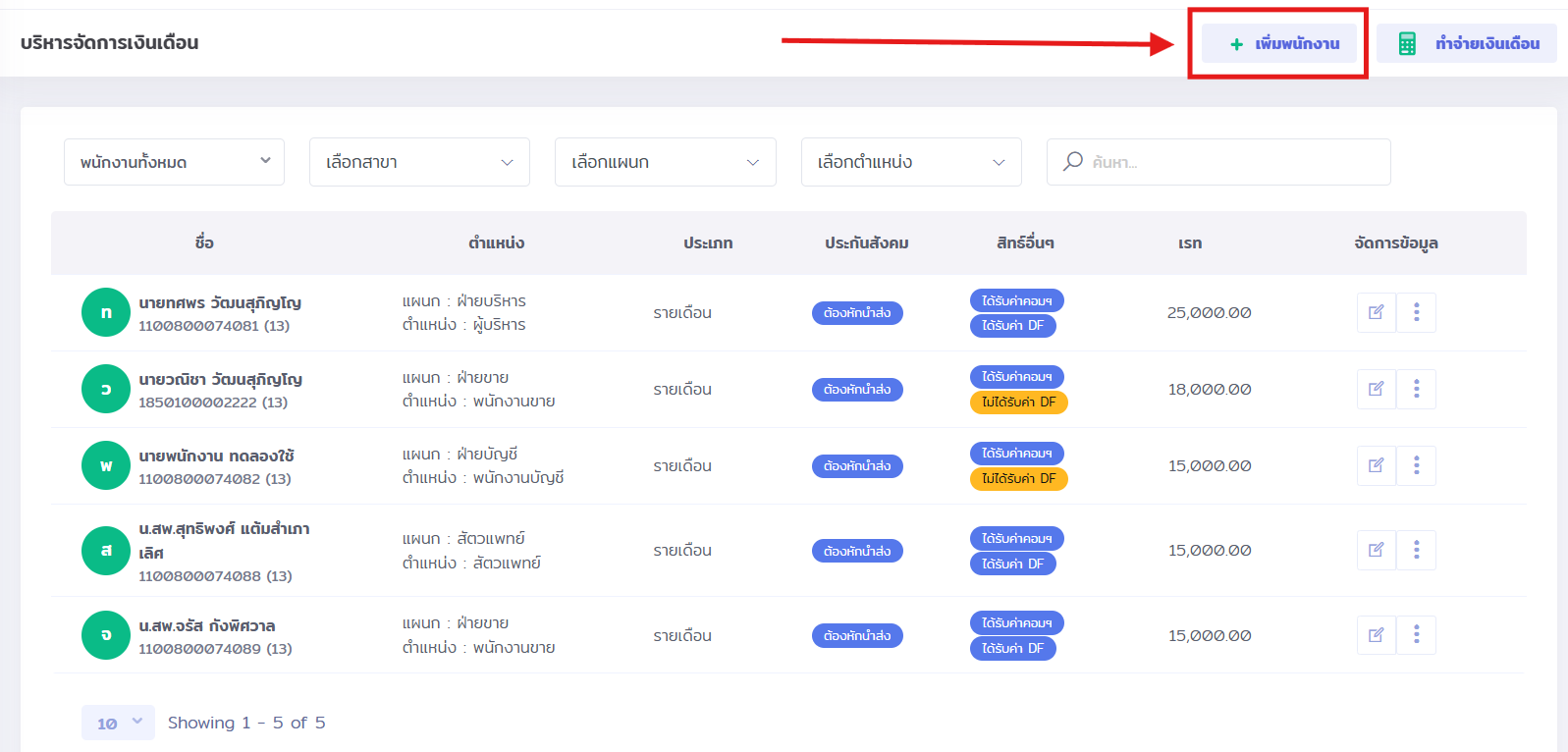
Task: Expand the เลือกแผนก department dropdown
Action: pos(665,162)
